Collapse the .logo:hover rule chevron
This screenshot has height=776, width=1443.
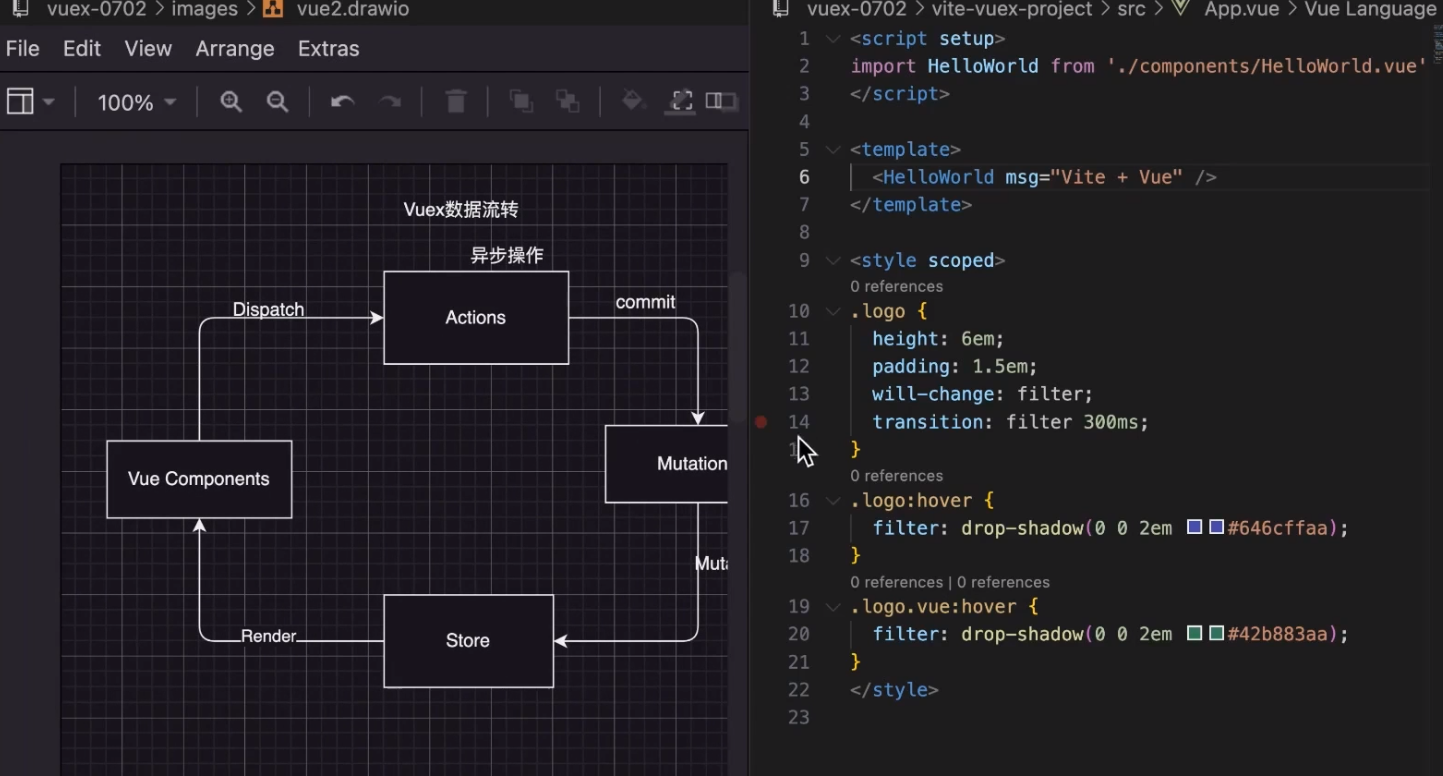(x=833, y=500)
